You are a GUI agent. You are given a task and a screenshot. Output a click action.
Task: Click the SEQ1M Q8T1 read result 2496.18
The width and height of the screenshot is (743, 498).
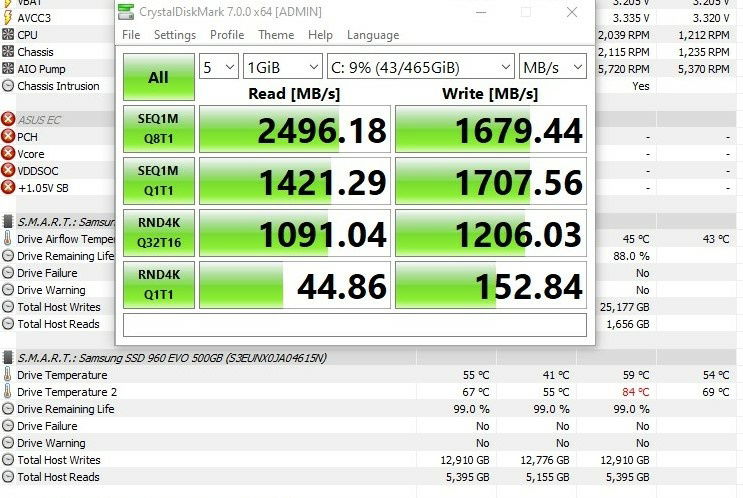(x=295, y=129)
